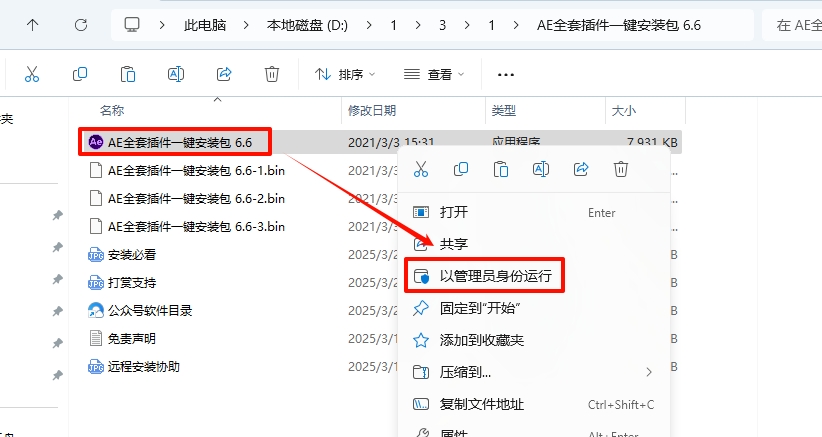Paste from the context menu icon
822x437 pixels.
(501, 169)
